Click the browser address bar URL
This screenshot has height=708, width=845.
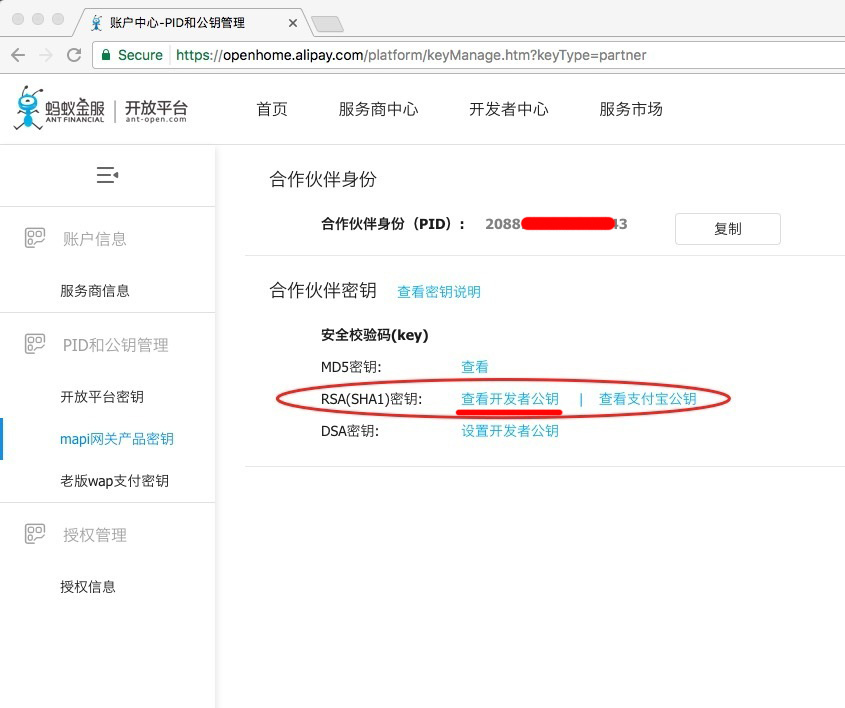coord(410,56)
